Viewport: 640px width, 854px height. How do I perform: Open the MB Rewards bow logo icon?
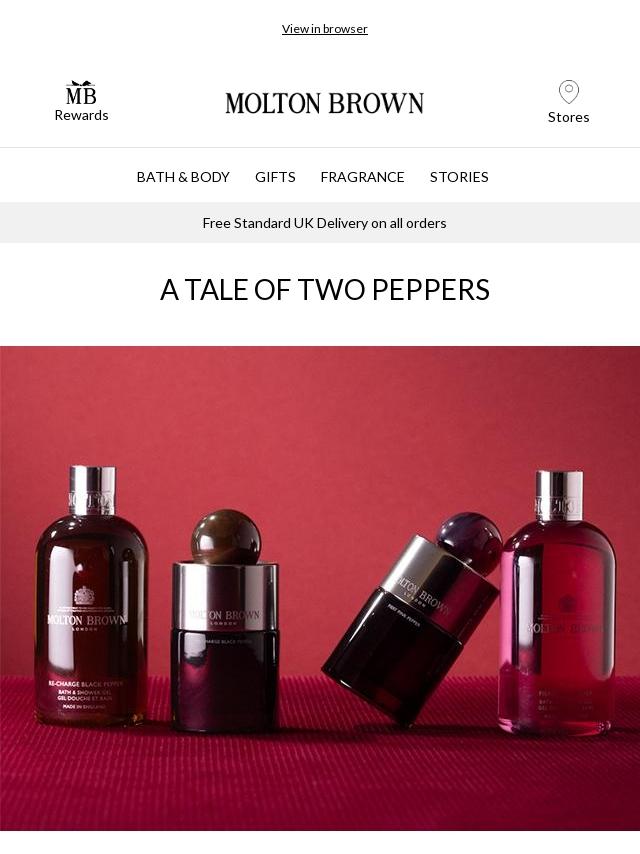[x=81, y=93]
